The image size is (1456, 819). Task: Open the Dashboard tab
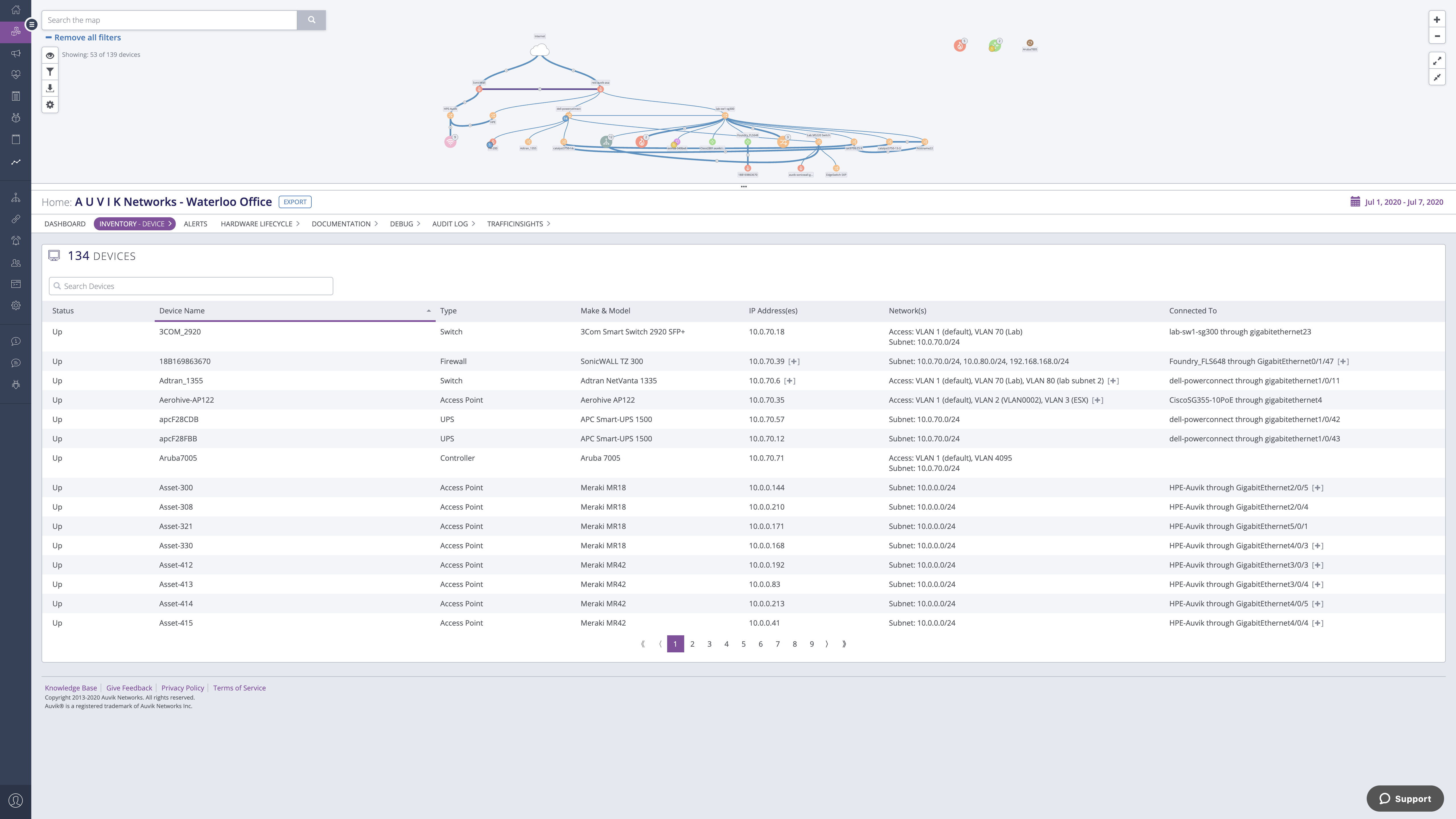point(65,224)
